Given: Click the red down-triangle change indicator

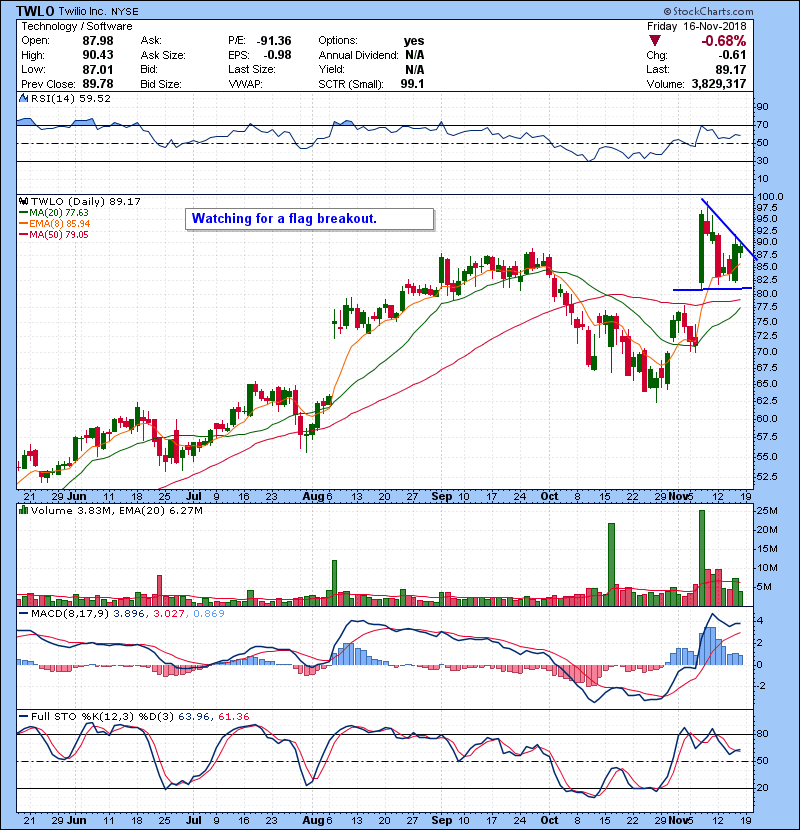Looking at the screenshot, I should pyautogui.click(x=655, y=41).
